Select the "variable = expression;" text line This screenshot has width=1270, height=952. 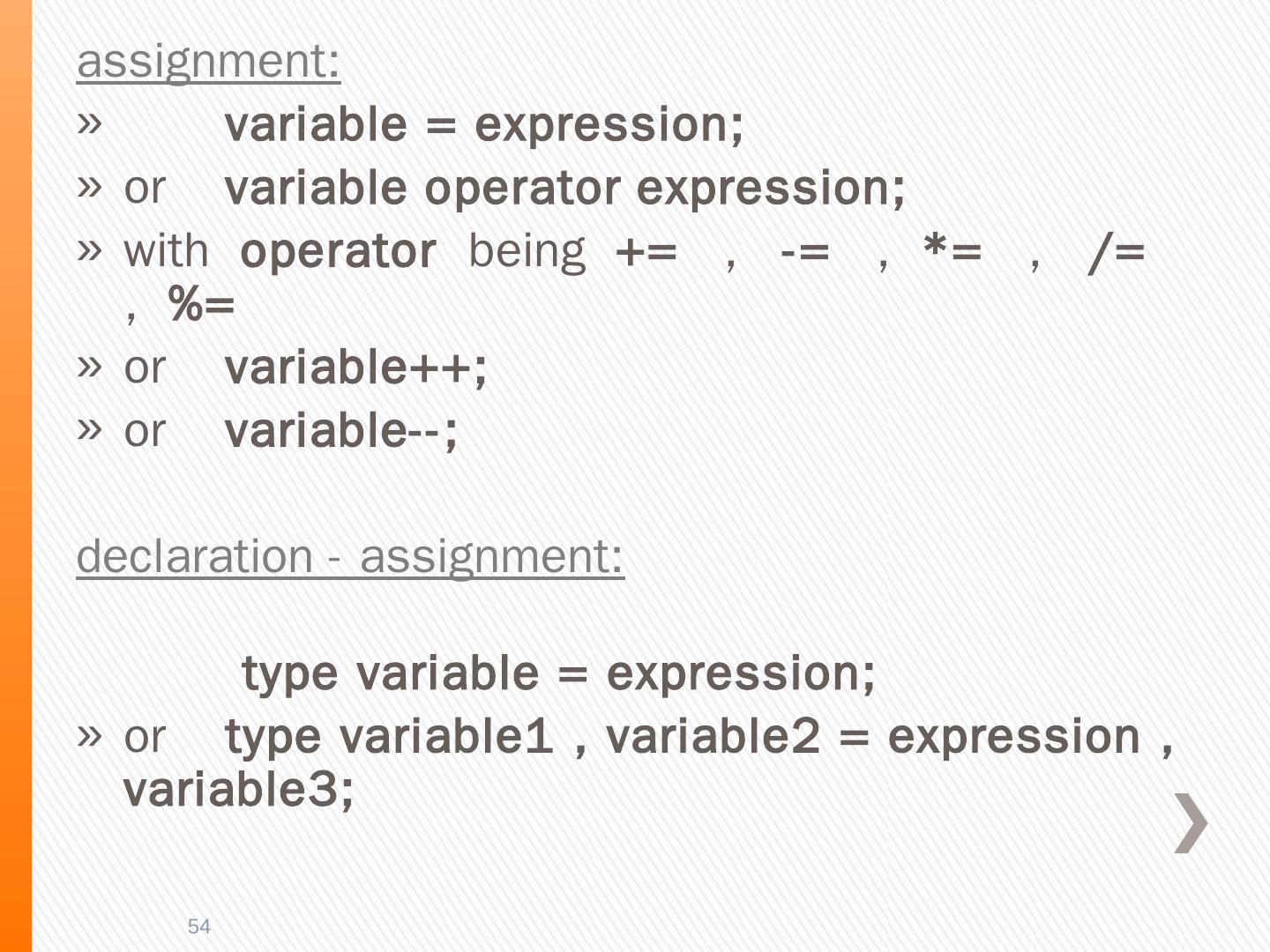coord(483,124)
